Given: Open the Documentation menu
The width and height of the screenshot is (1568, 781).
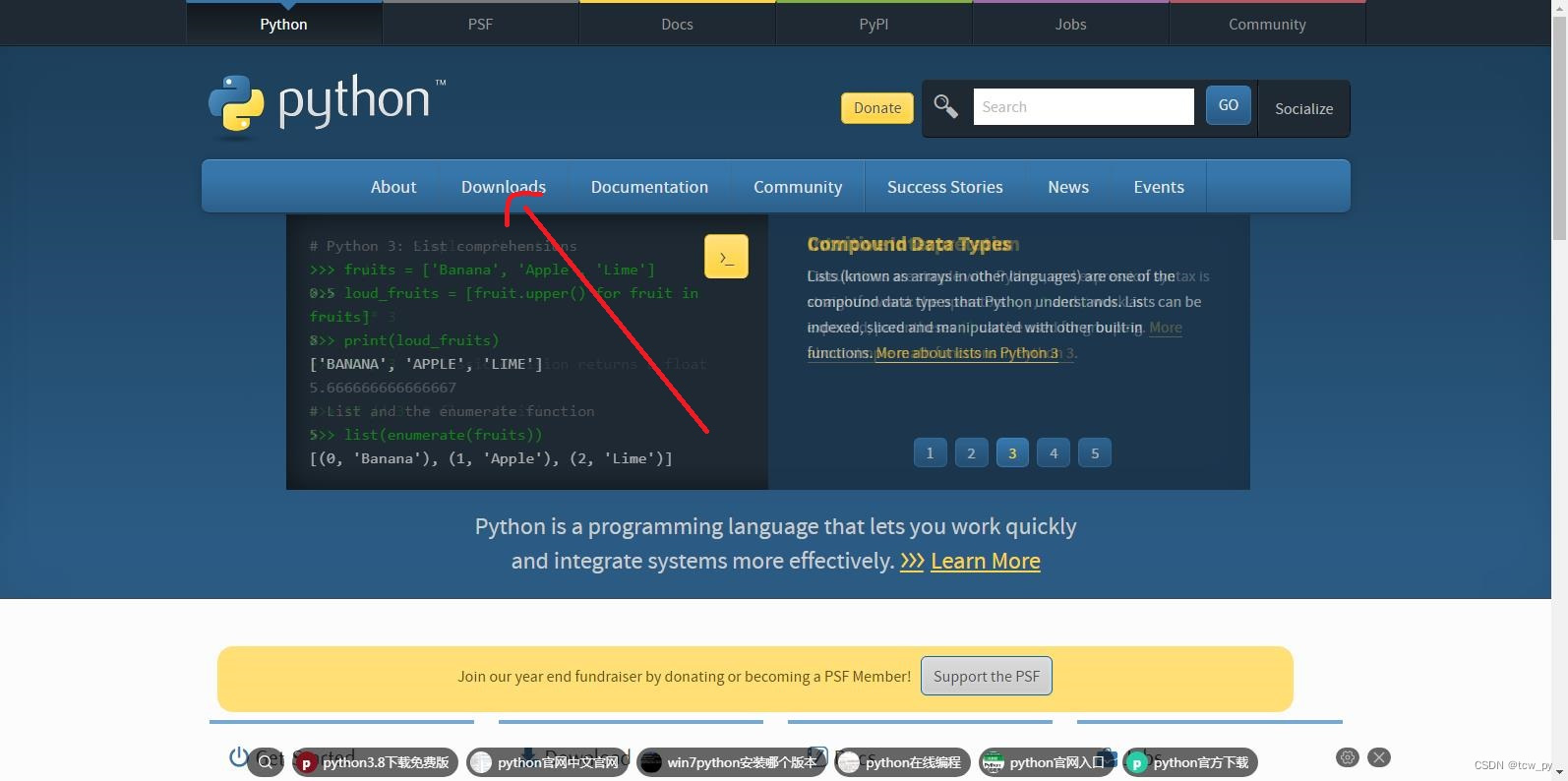Looking at the screenshot, I should tap(649, 187).
